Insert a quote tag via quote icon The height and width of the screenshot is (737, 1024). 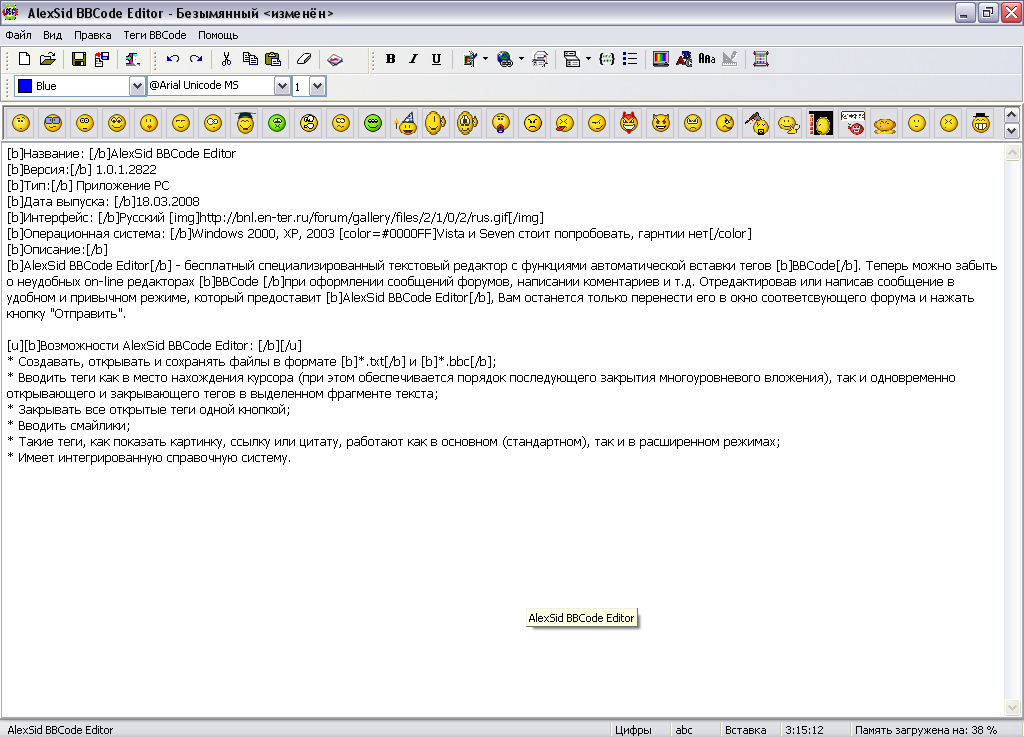571,59
